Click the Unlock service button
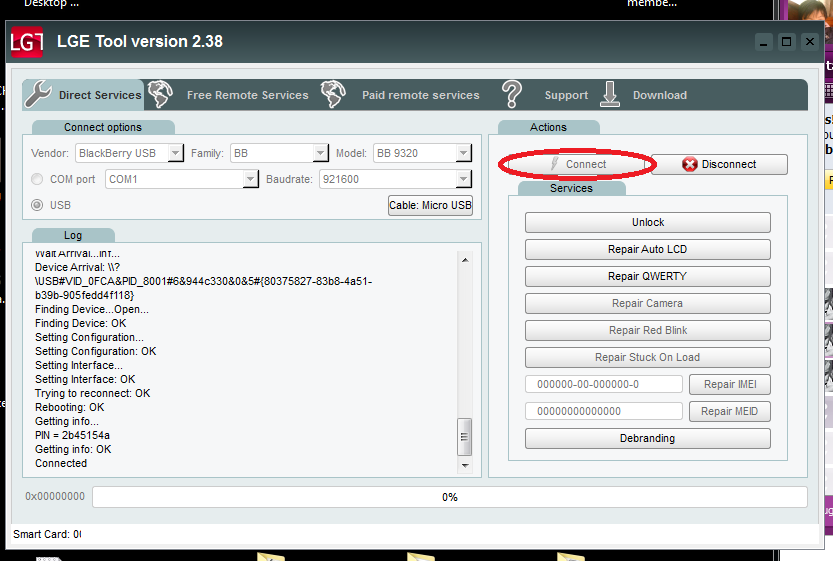 click(x=648, y=222)
